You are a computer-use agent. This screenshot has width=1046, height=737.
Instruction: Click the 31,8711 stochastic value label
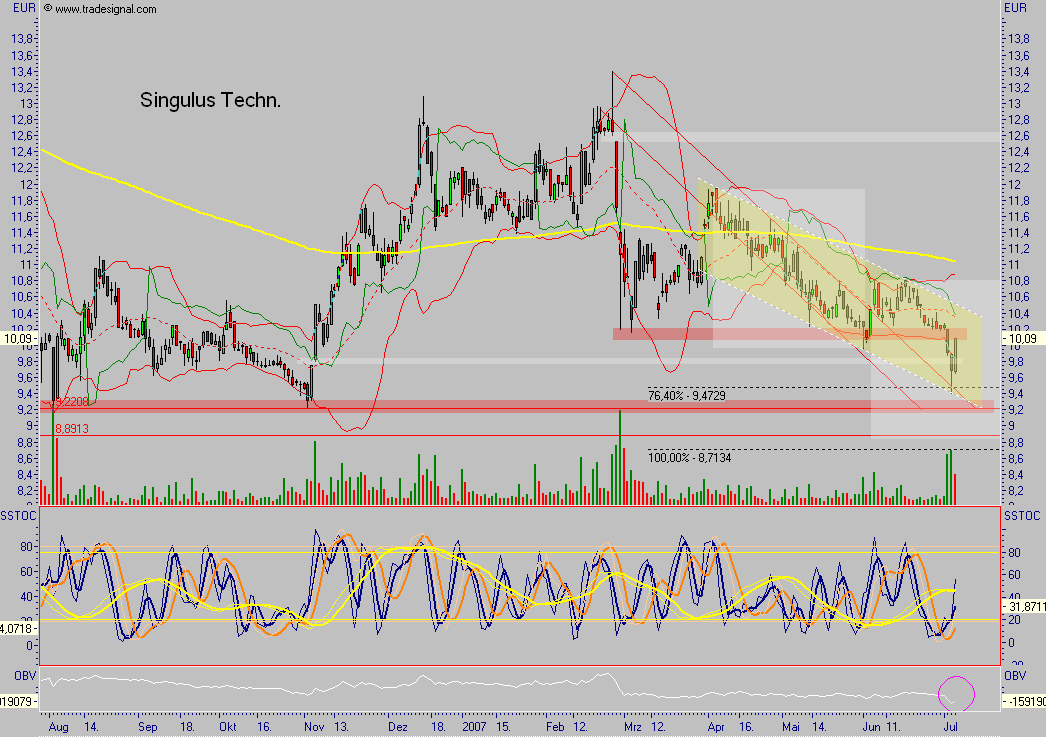click(1025, 606)
